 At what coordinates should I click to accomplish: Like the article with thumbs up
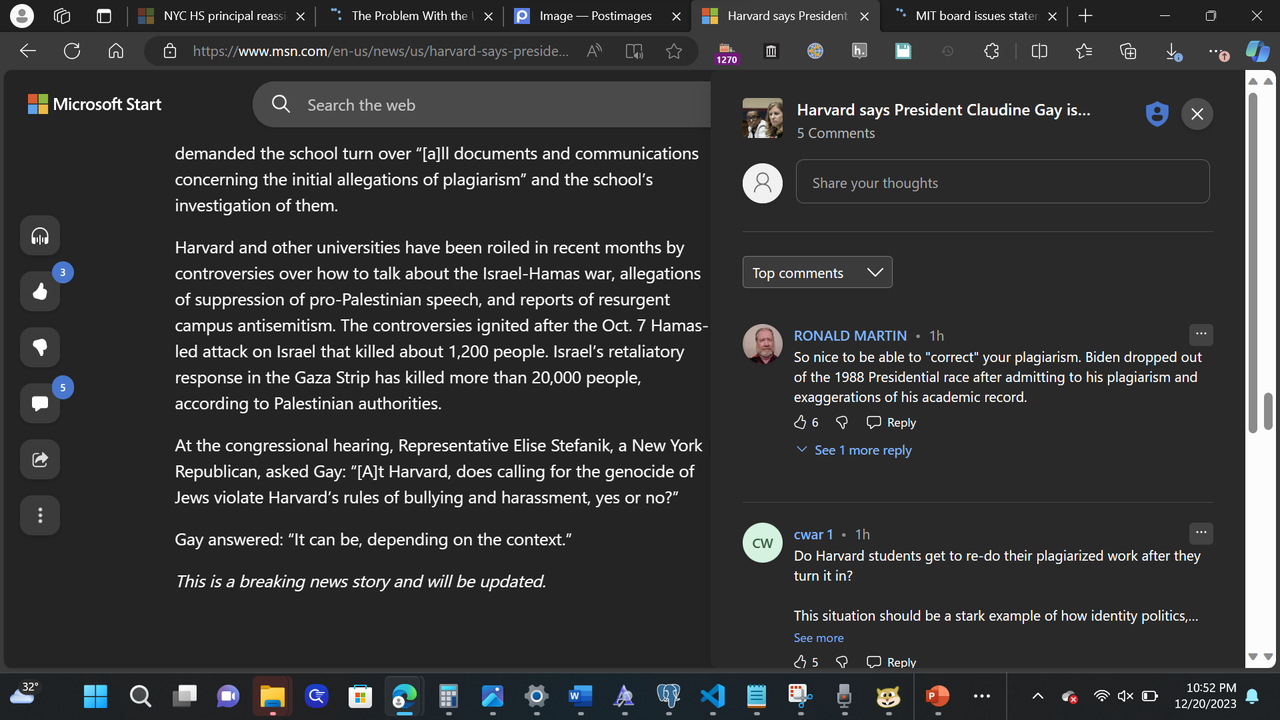click(40, 292)
